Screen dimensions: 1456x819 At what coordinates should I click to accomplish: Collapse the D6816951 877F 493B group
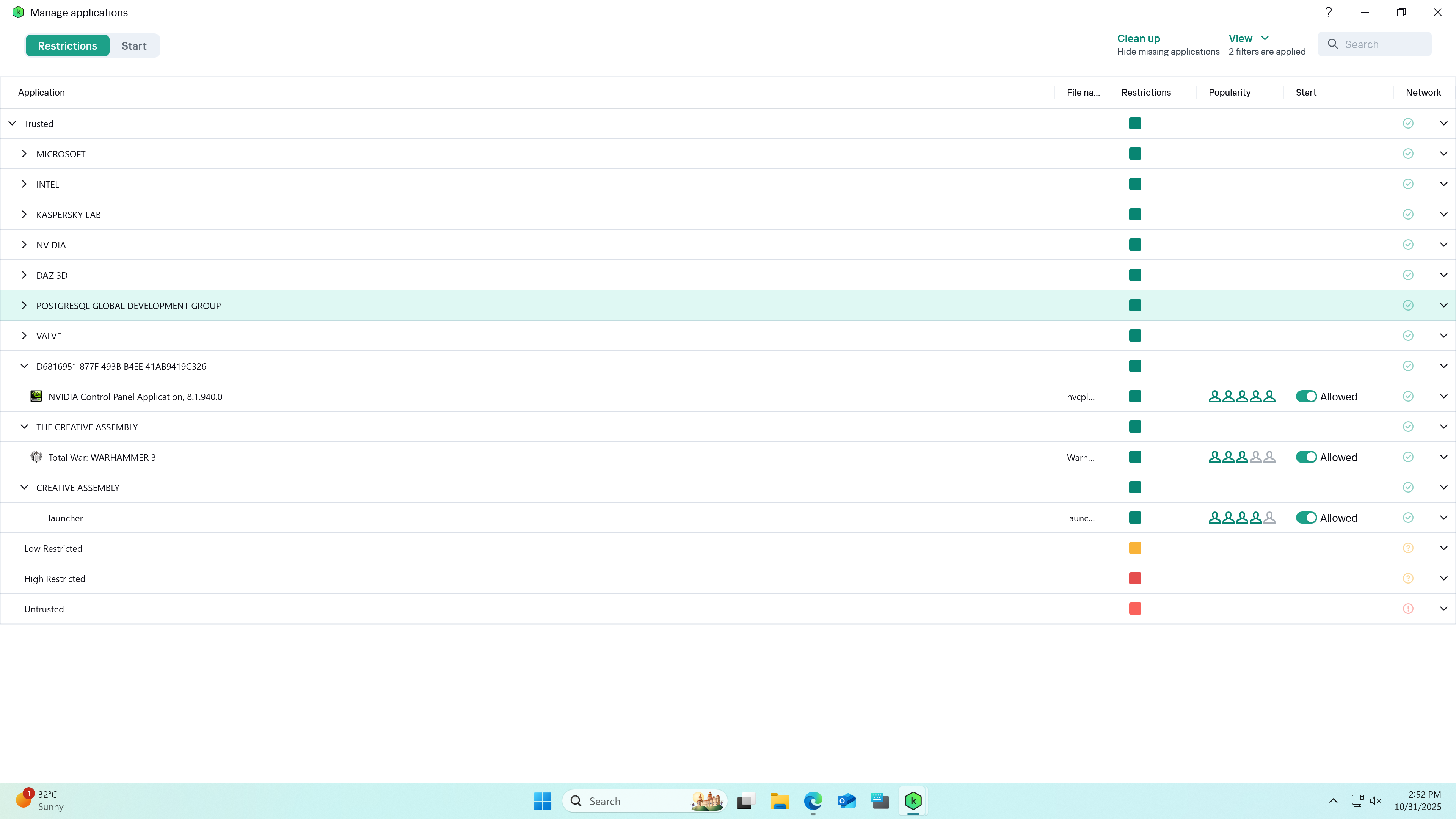[24, 366]
